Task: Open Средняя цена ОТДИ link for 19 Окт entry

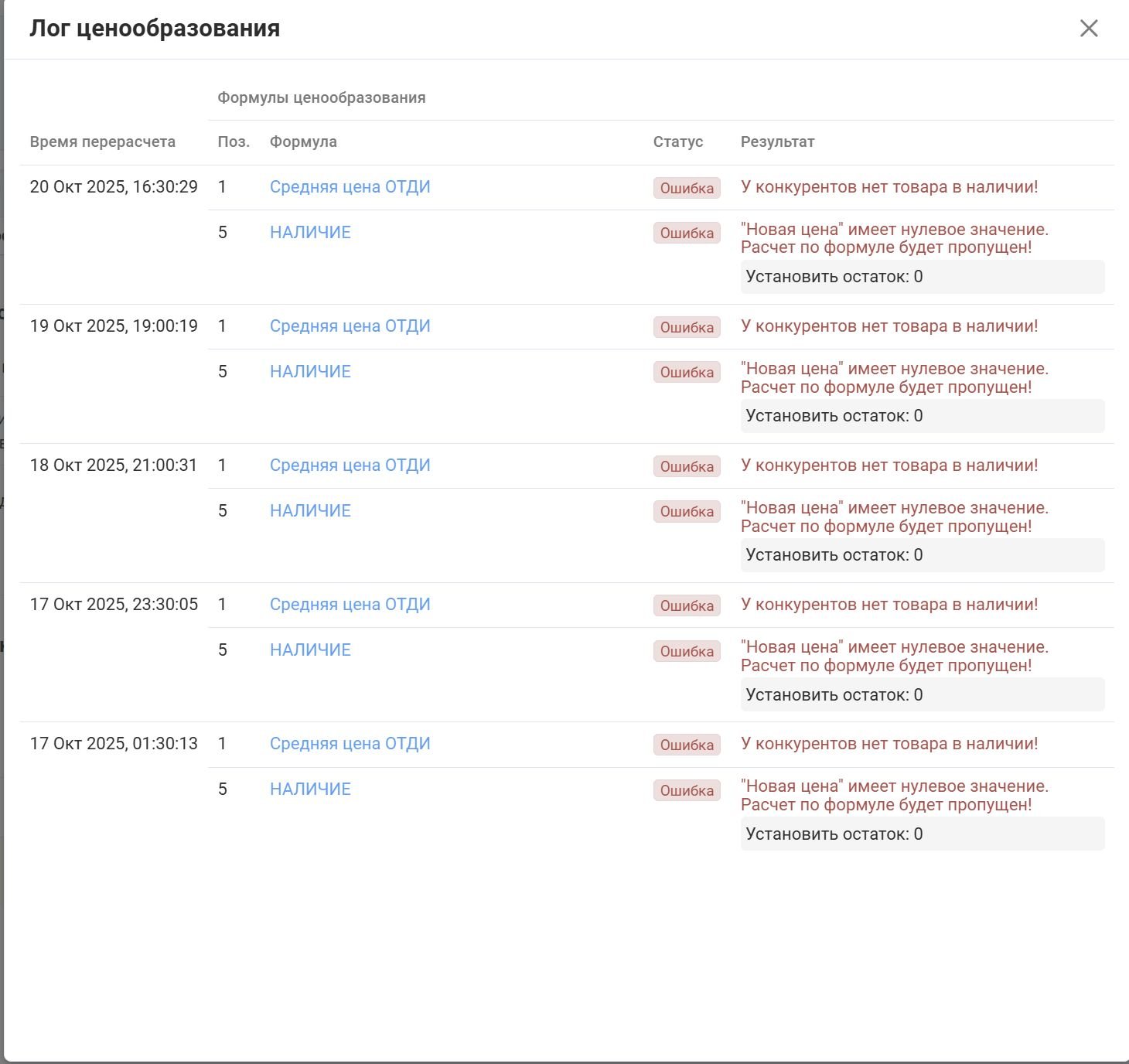Action: [350, 326]
